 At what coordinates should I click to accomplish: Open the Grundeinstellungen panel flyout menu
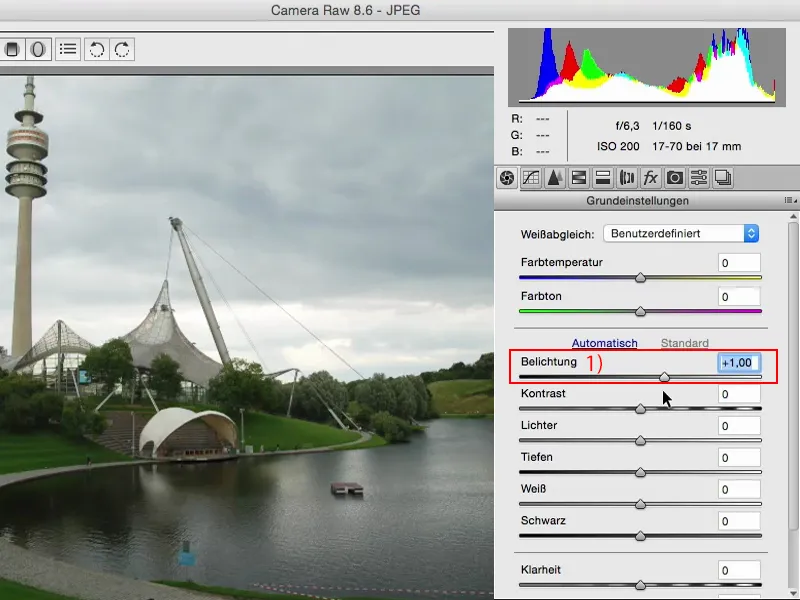coord(790,201)
